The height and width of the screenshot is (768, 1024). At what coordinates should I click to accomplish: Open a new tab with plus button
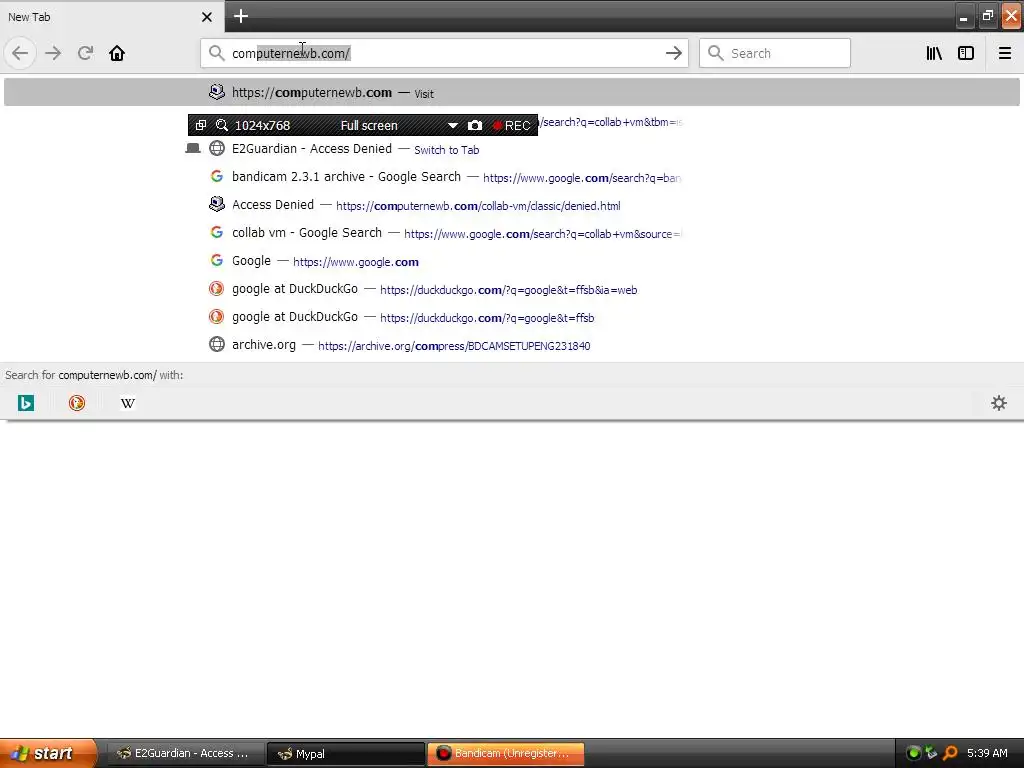coord(241,16)
